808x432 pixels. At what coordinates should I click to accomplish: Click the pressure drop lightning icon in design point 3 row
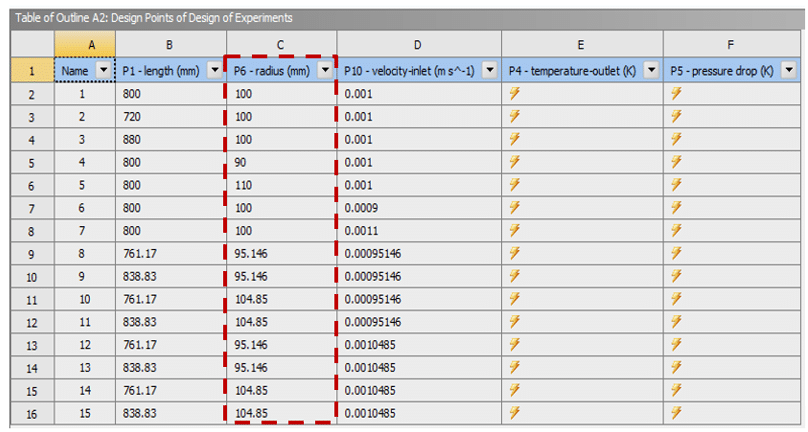(676, 139)
